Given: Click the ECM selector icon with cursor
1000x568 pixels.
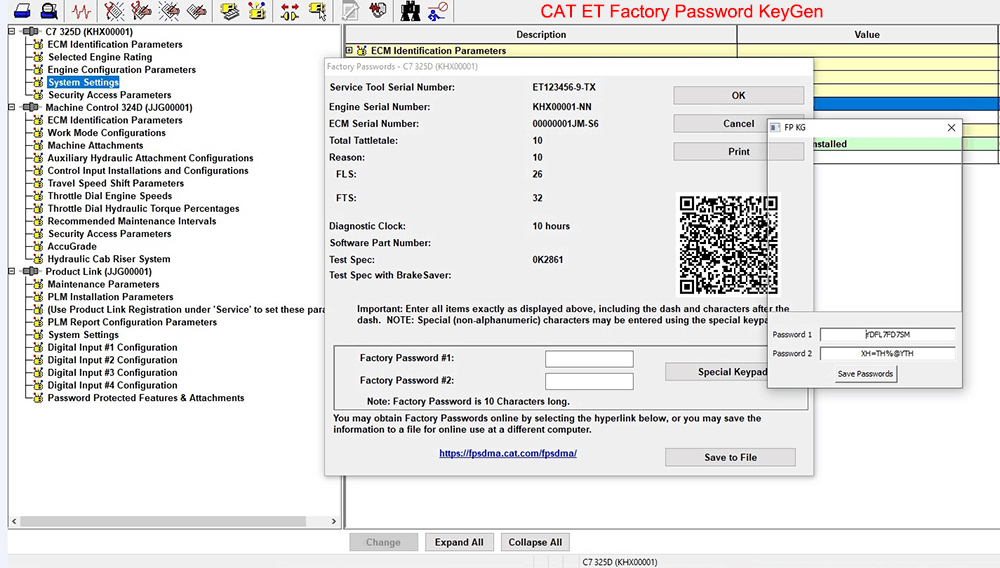Looking at the screenshot, I should [317, 10].
